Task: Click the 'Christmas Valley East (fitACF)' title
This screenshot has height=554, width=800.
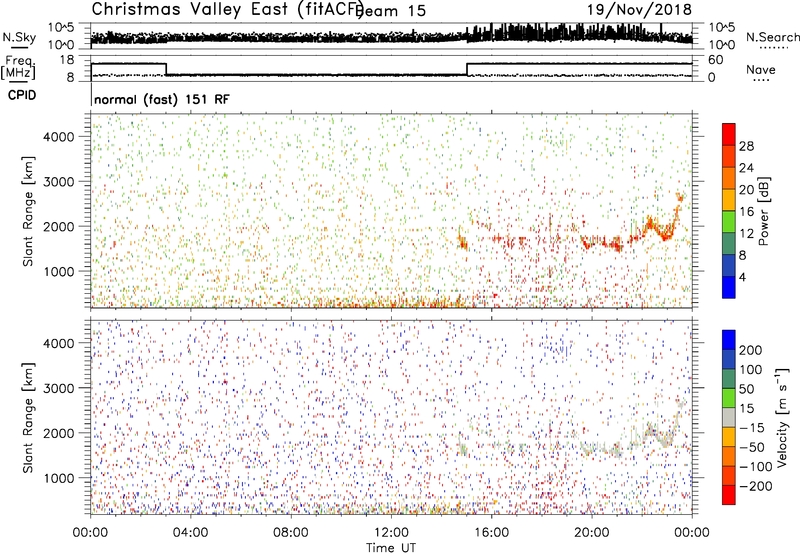Action: (227, 10)
